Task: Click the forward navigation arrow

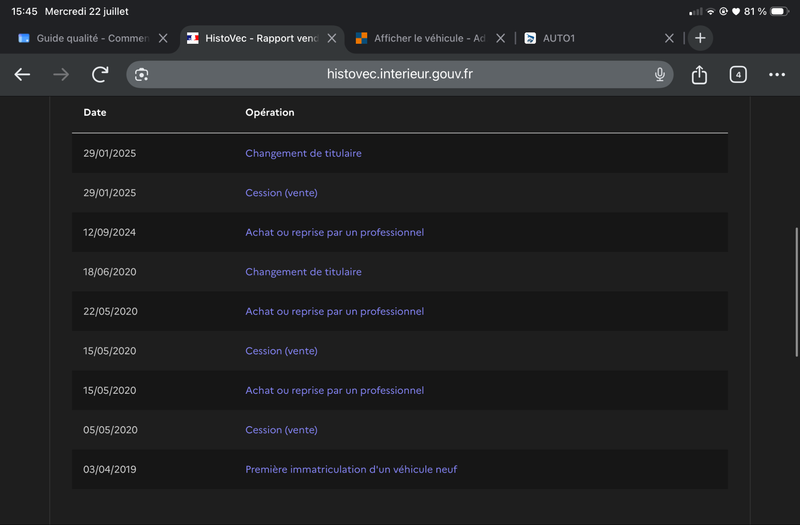Action: [61, 74]
